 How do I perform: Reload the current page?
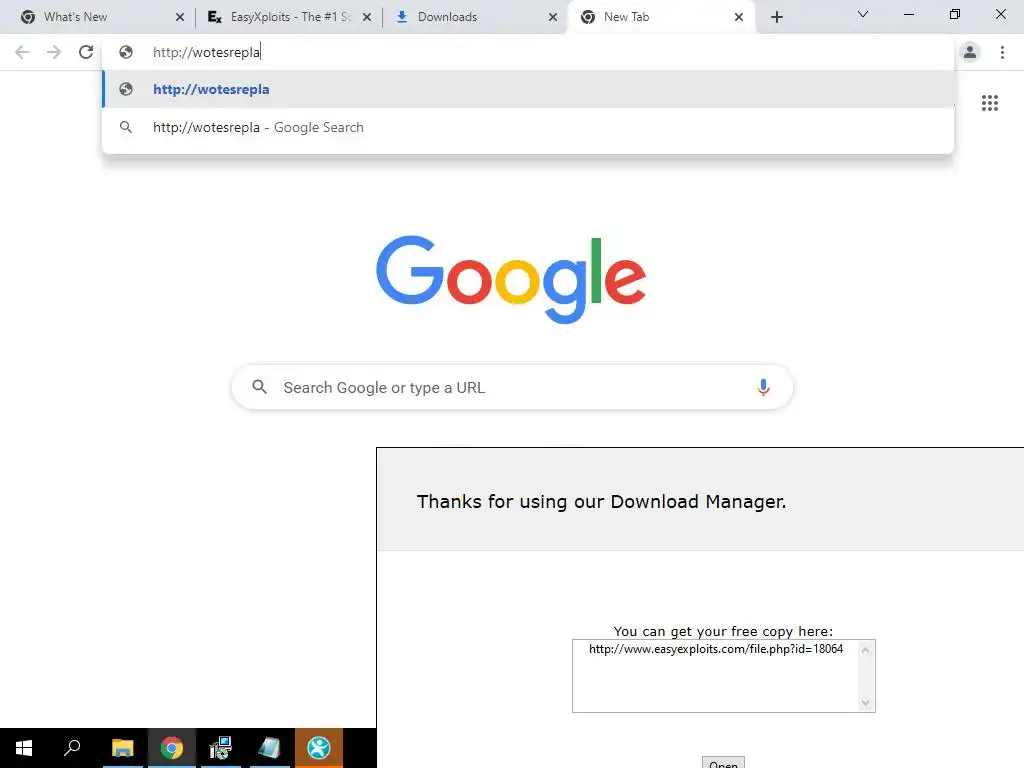[86, 52]
